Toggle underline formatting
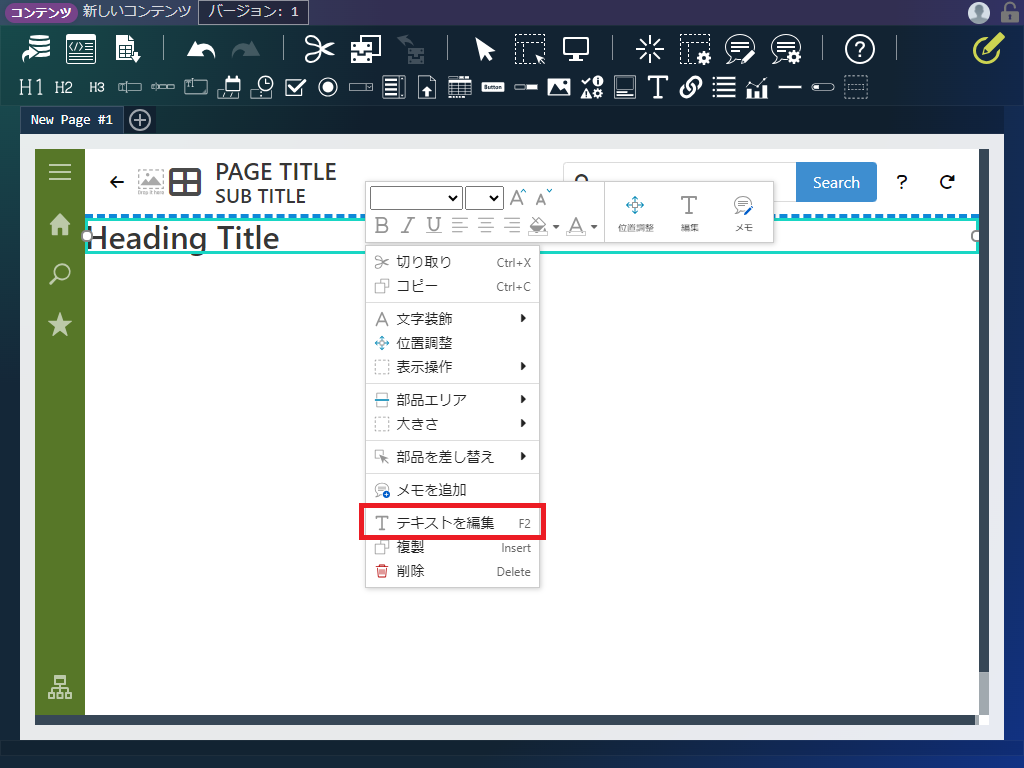 (434, 225)
